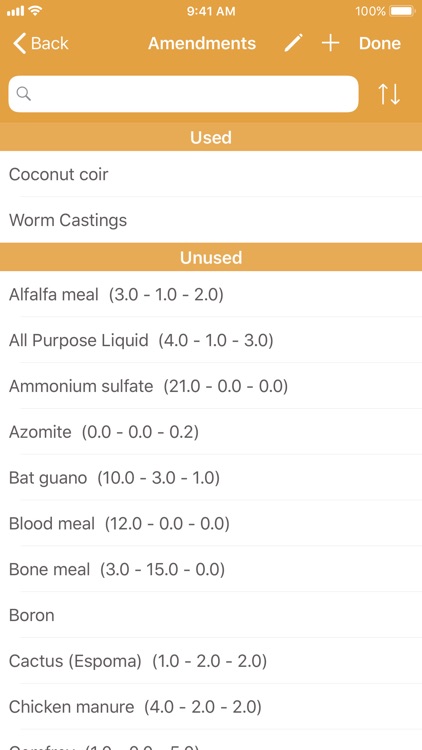422x750 pixels.
Task: Choose All Purpose Liquid amendment
Action: [211, 340]
